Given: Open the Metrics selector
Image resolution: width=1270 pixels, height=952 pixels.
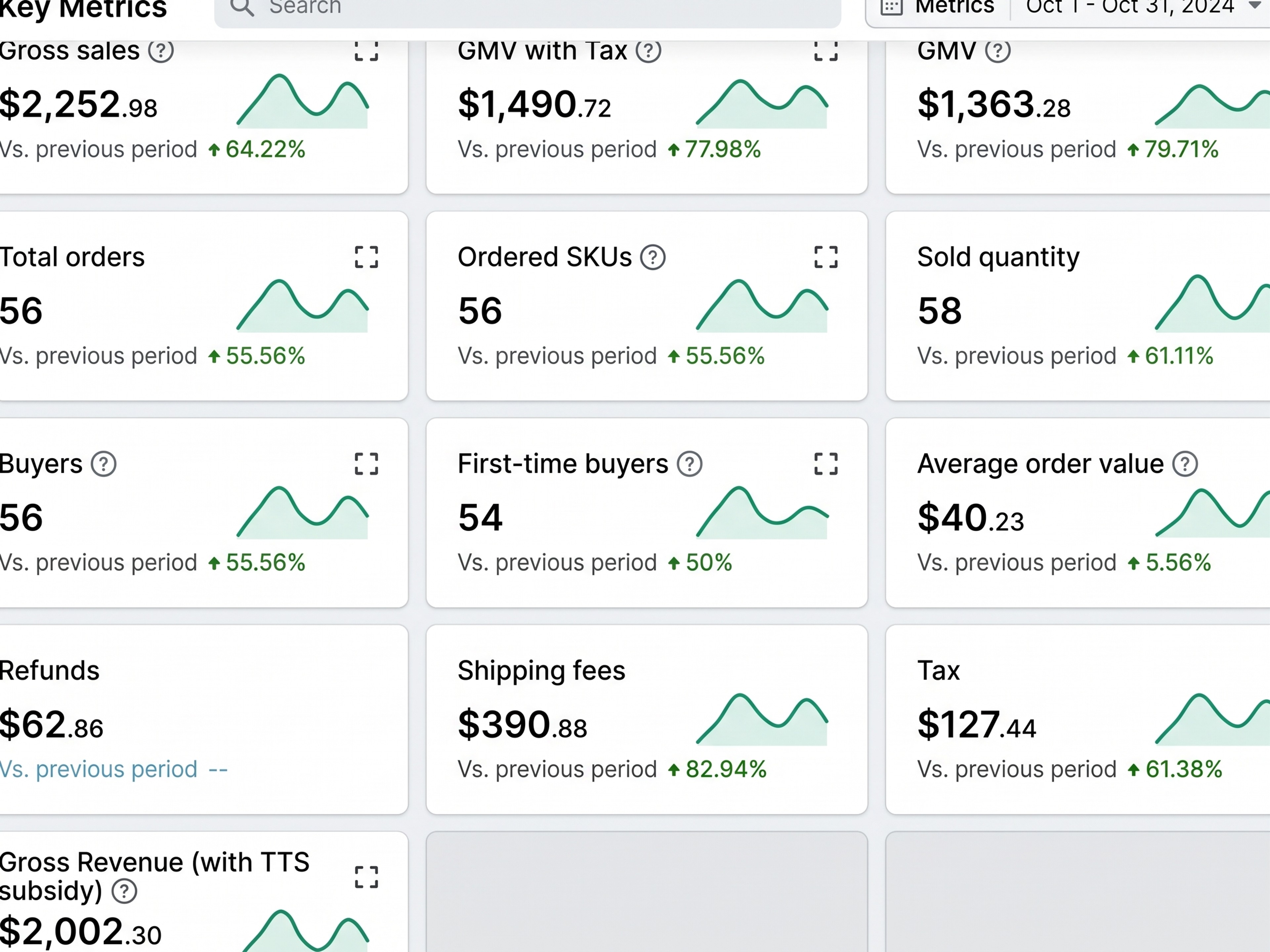Looking at the screenshot, I should coord(937,7).
